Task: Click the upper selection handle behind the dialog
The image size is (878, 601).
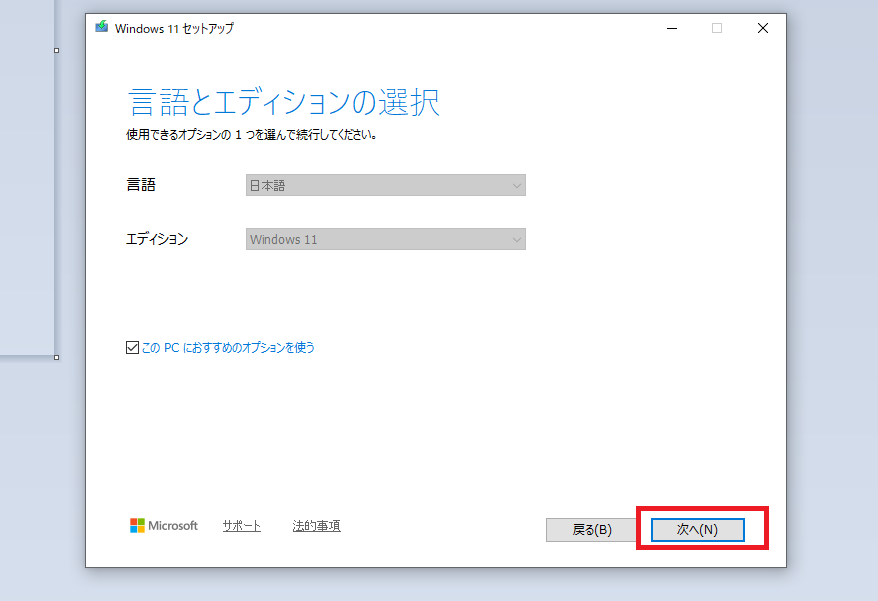Action: click(56, 50)
